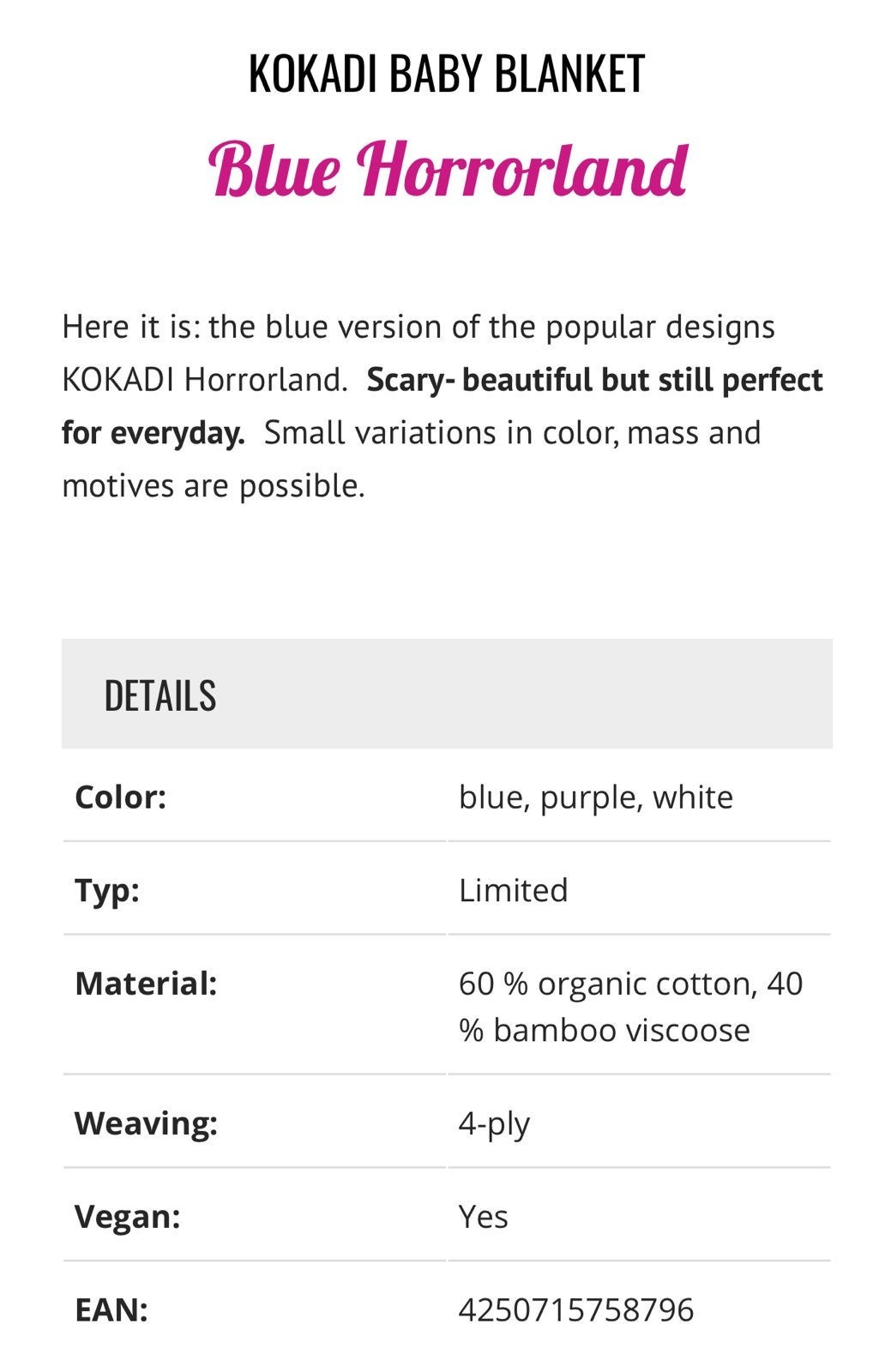Select the Typ row label

click(107, 891)
